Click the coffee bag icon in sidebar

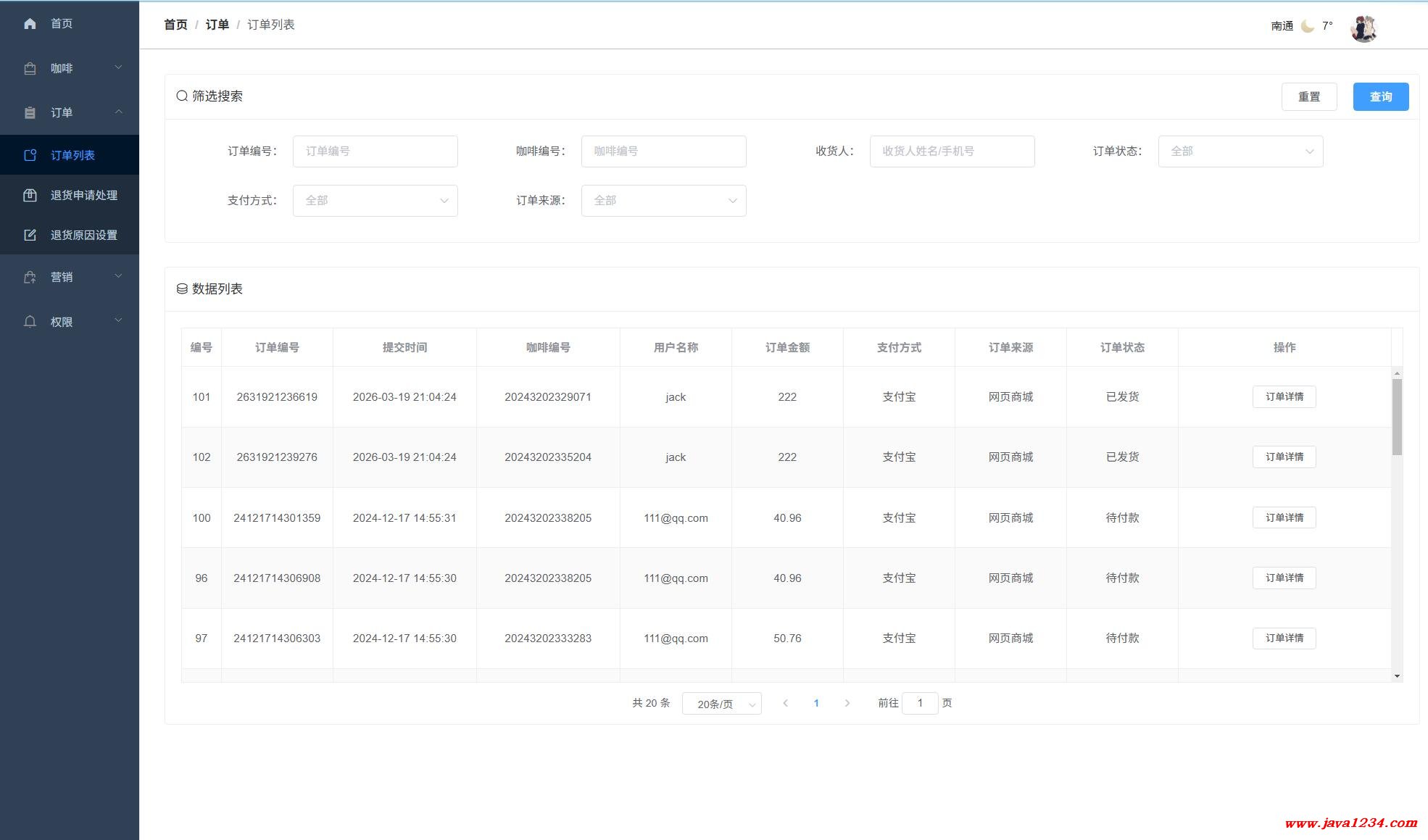click(30, 69)
